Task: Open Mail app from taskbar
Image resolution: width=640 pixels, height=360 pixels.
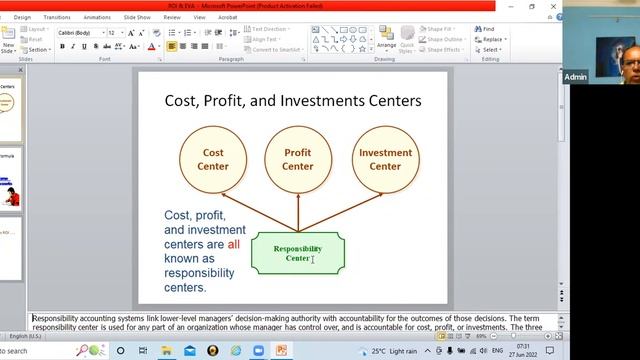Action: pos(190,351)
